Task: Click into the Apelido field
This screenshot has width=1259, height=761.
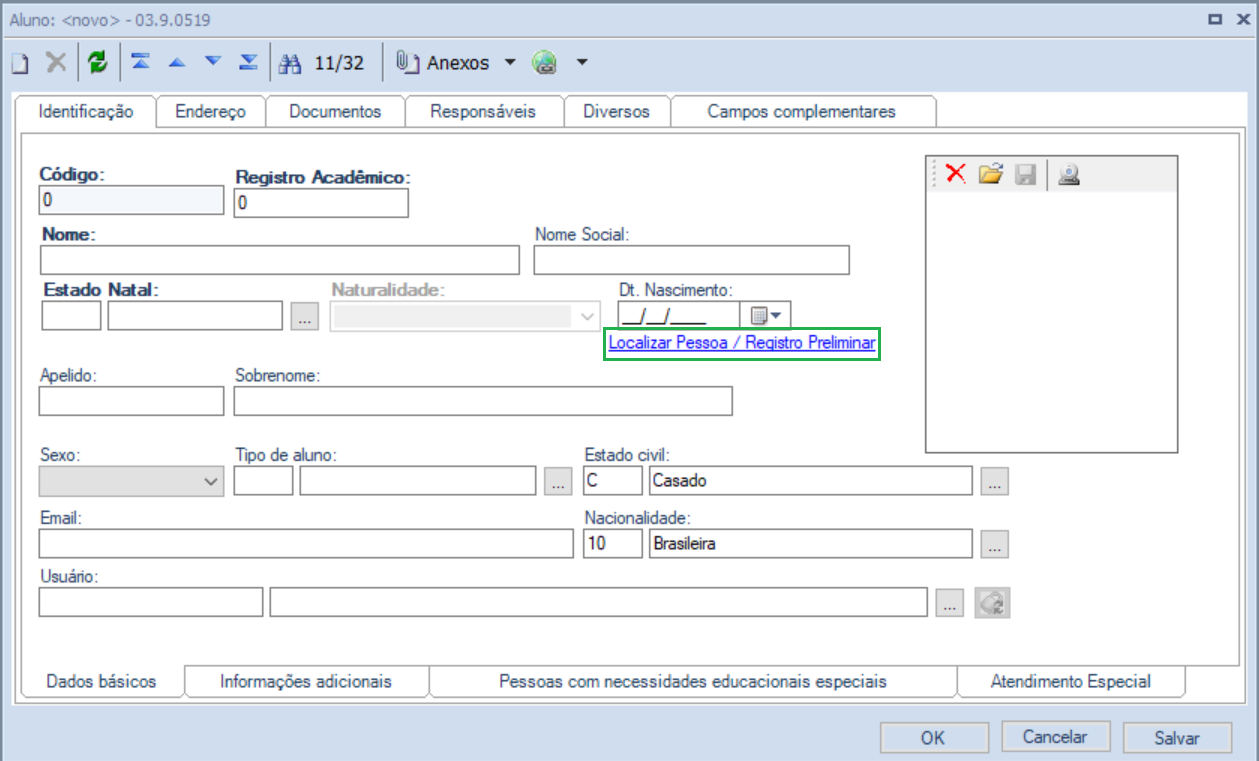Action: [x=131, y=401]
